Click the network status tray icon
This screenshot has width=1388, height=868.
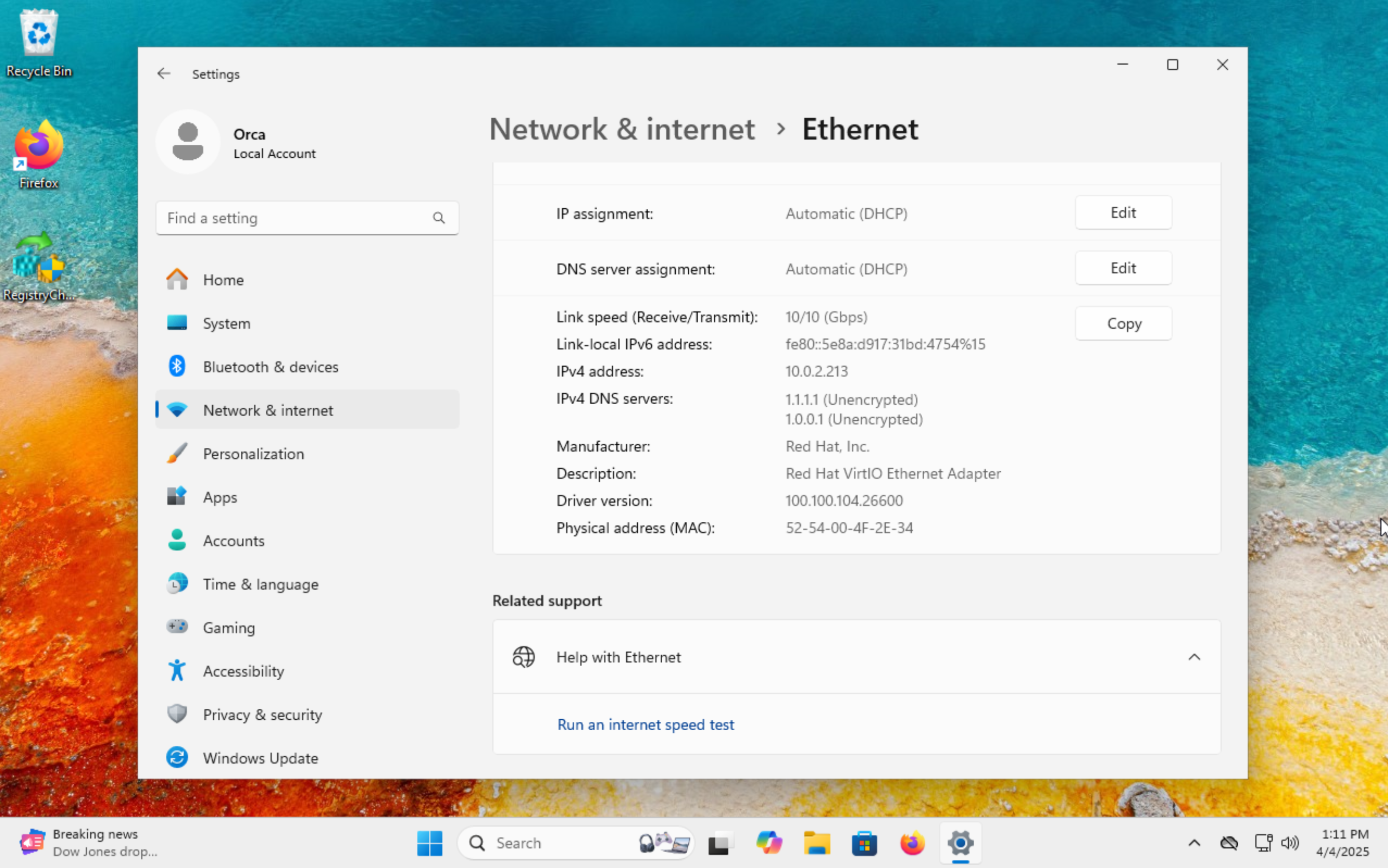[x=1263, y=843]
